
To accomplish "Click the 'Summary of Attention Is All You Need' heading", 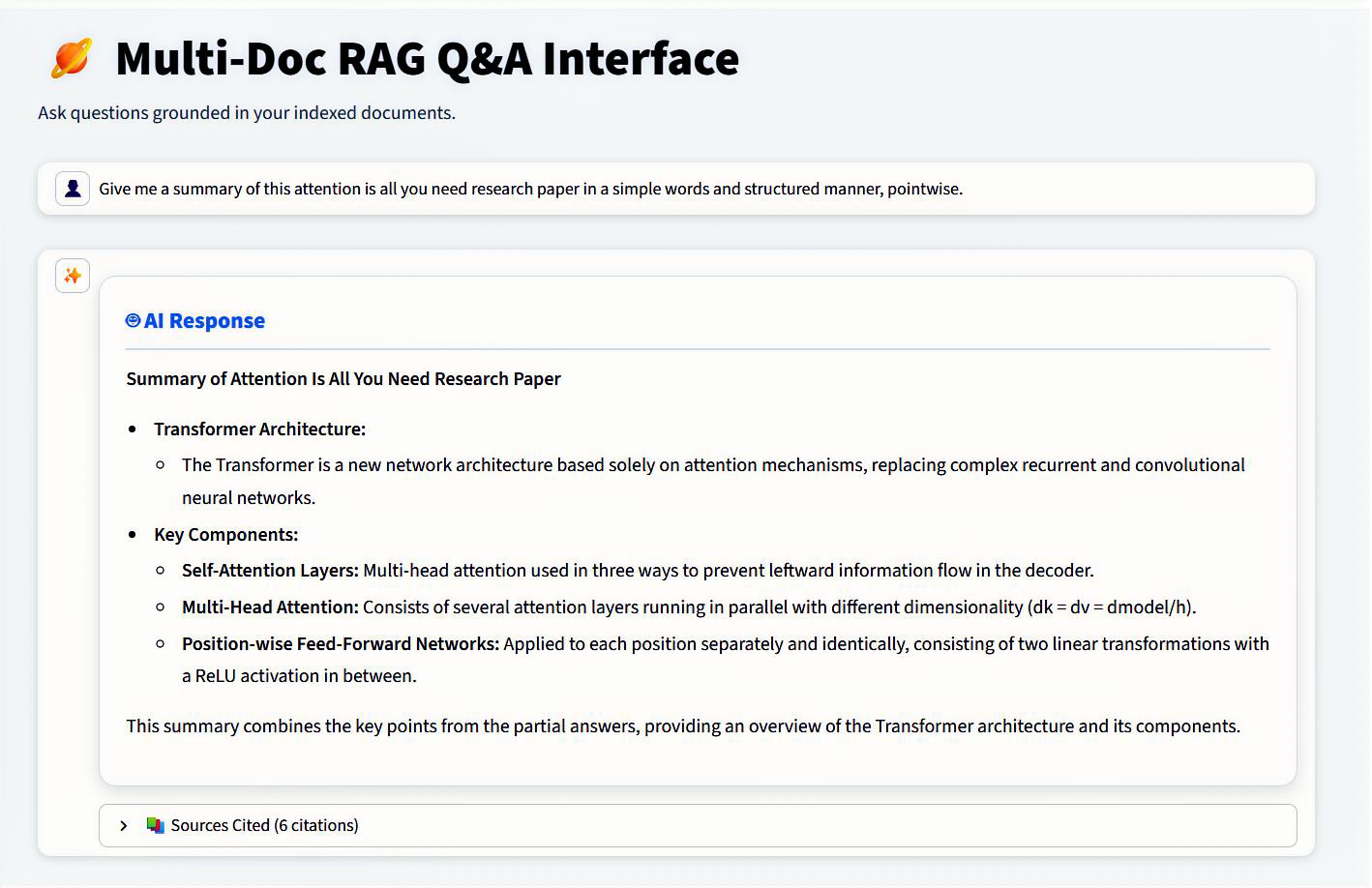I will click(x=343, y=379).
